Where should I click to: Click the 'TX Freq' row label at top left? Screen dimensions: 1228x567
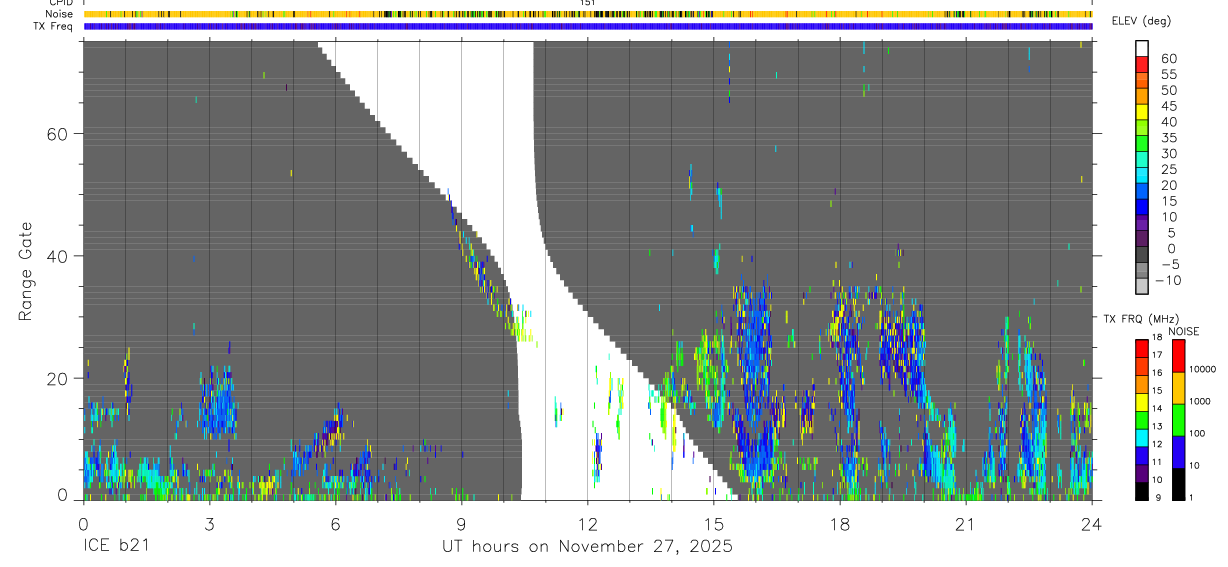coord(54,26)
